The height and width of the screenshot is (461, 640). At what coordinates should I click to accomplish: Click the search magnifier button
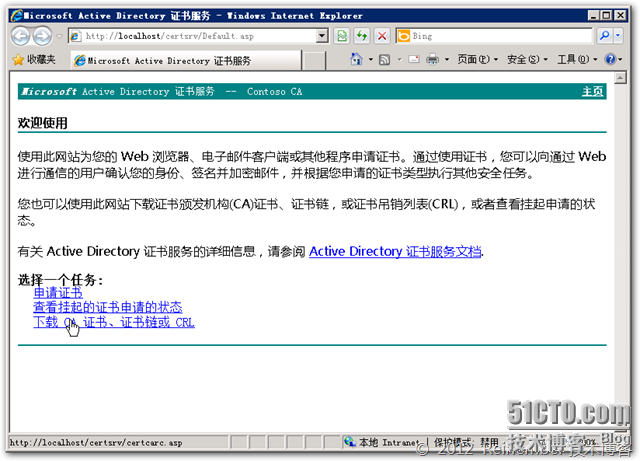(x=604, y=36)
